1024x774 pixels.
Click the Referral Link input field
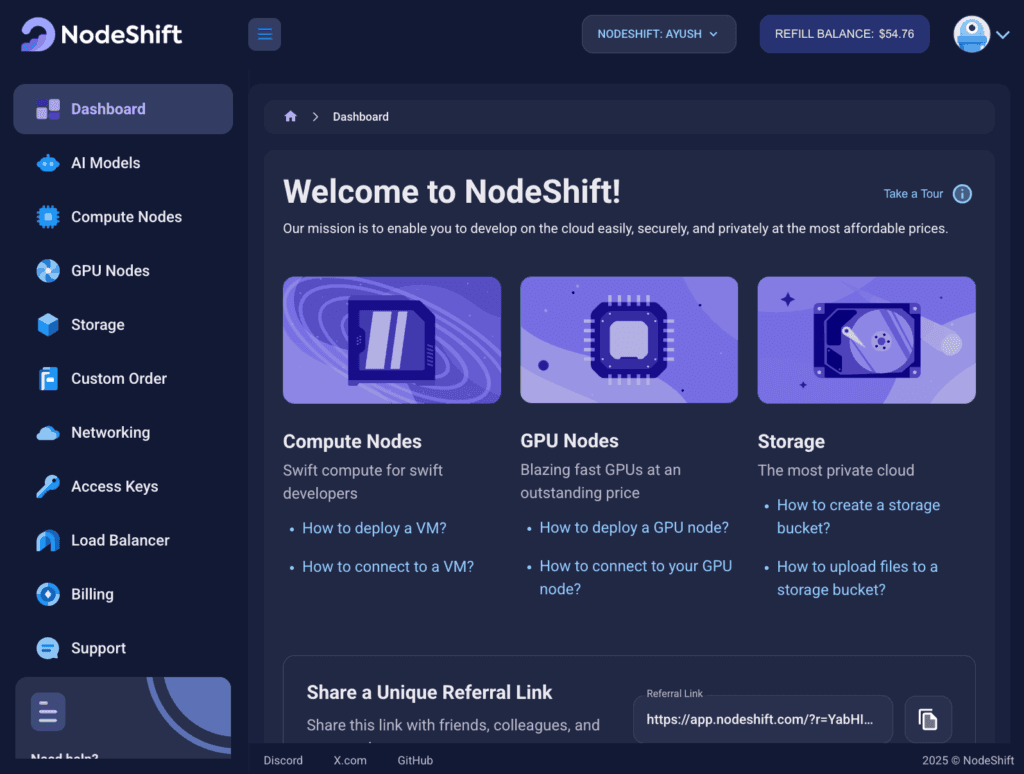[x=763, y=719]
